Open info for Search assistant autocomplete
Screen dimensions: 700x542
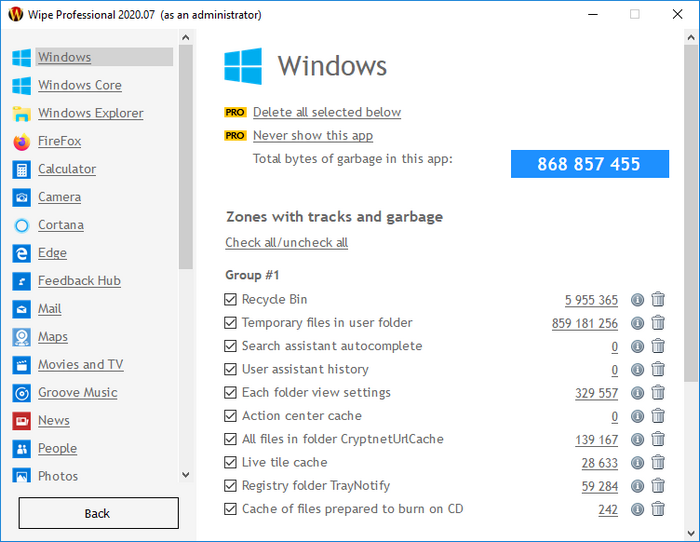(637, 346)
